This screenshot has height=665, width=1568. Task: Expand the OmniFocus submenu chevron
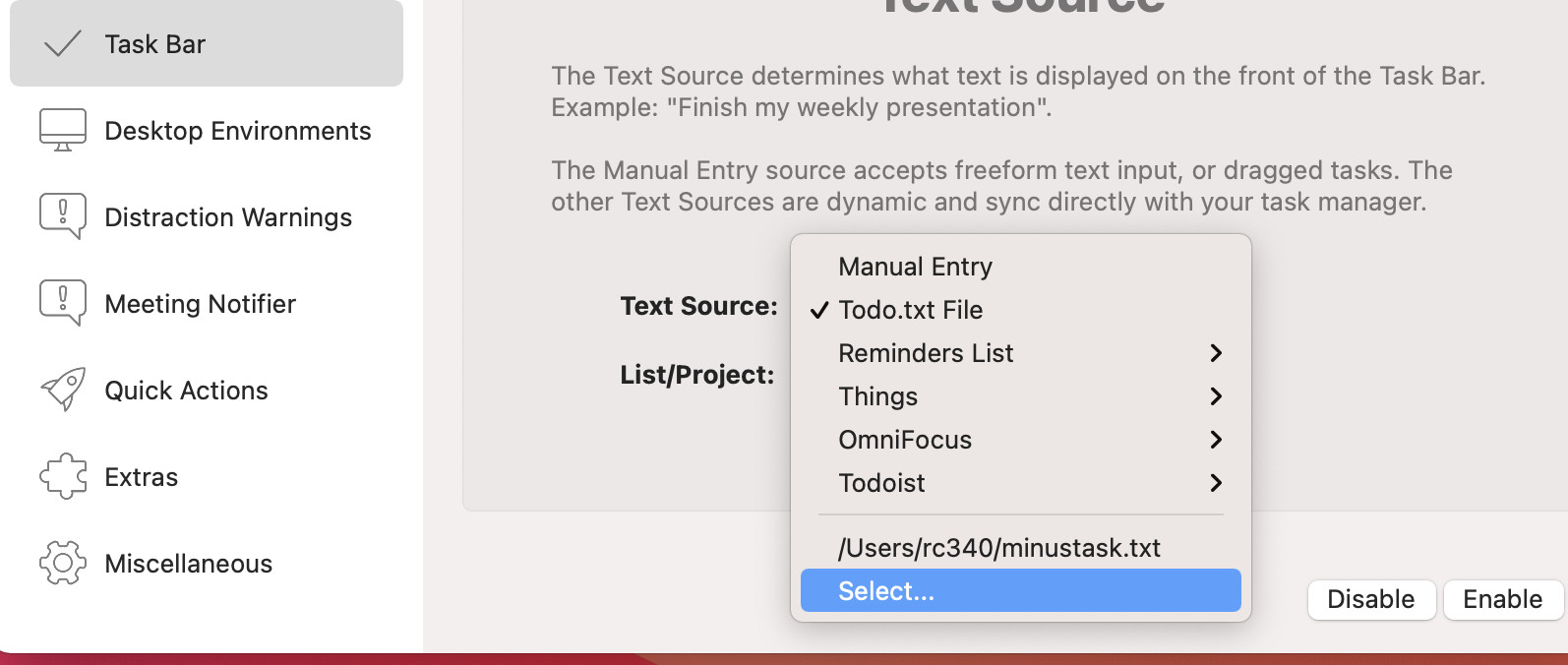pyautogui.click(x=1216, y=440)
